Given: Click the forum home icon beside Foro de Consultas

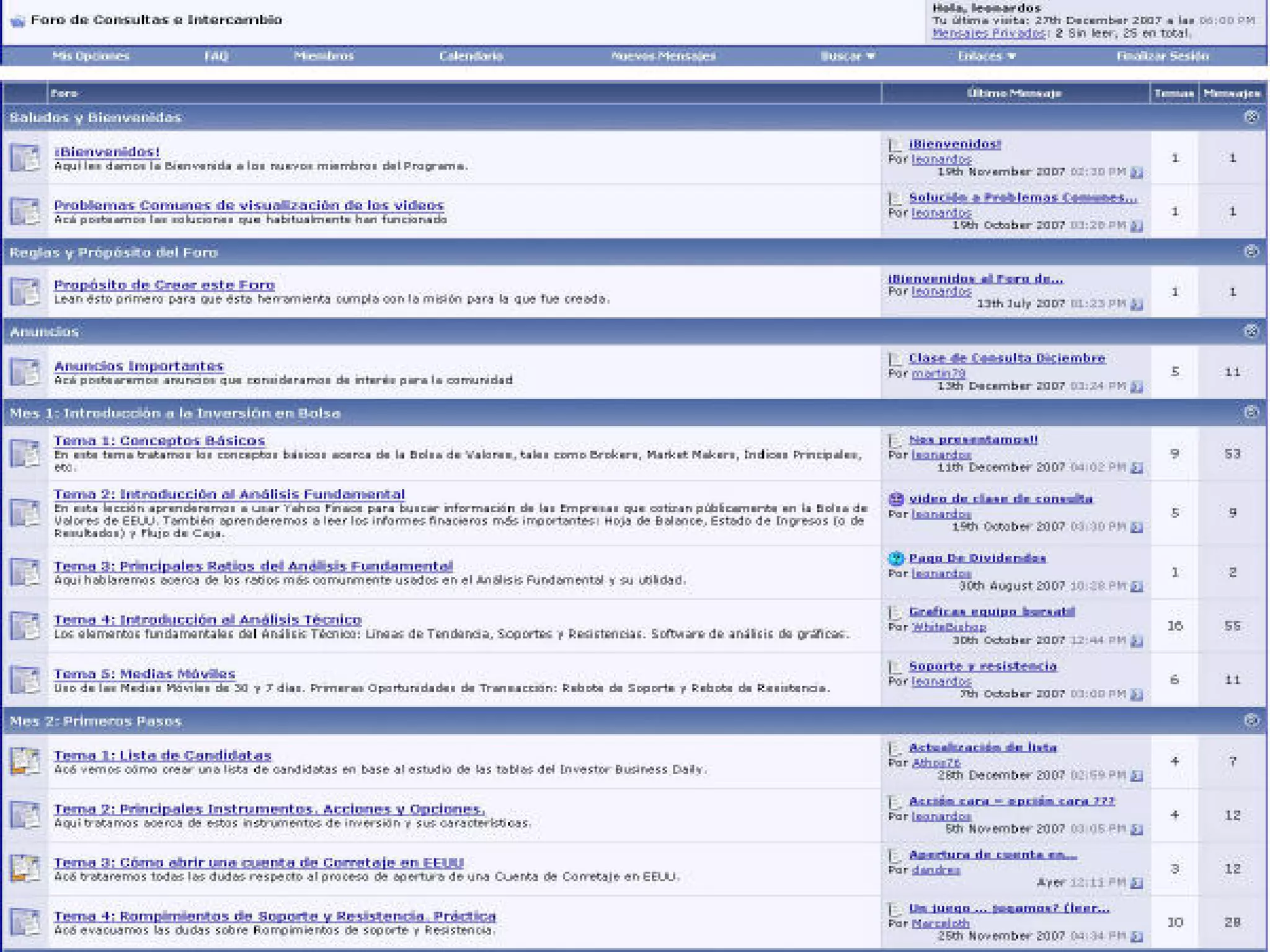Looking at the screenshot, I should tap(18, 21).
